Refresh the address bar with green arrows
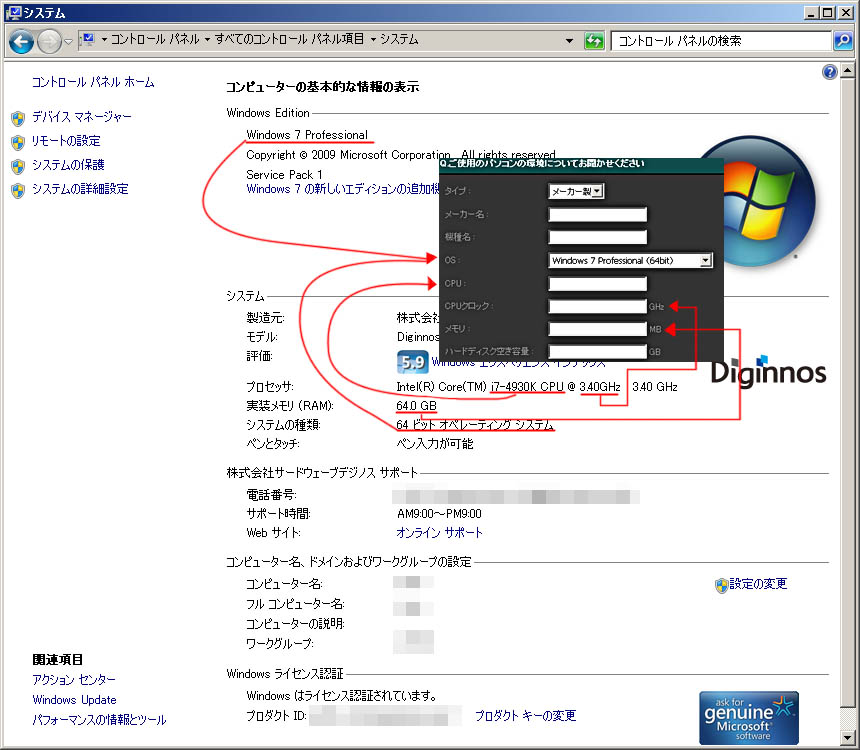 [594, 41]
